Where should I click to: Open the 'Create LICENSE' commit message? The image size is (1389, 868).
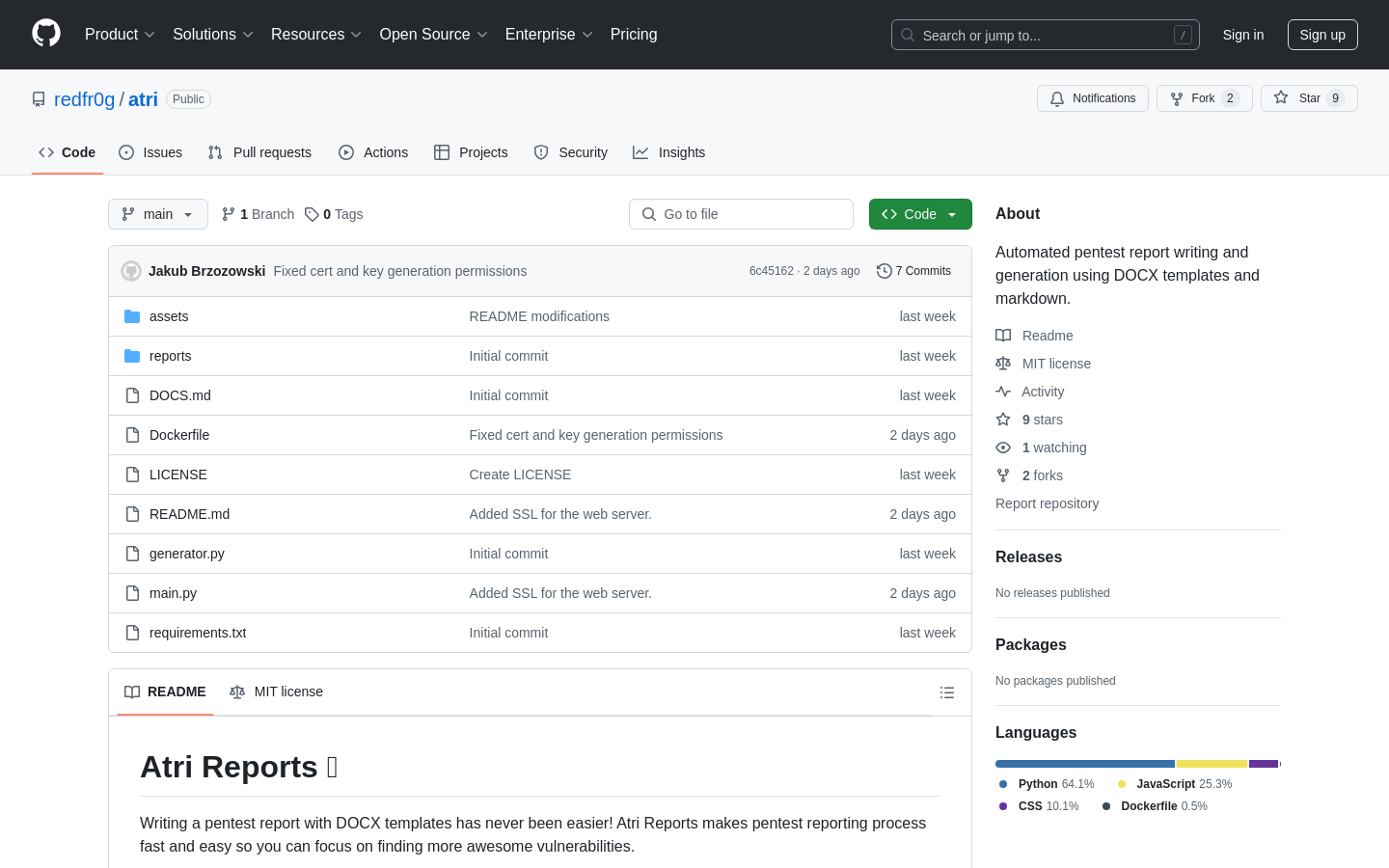[520, 475]
